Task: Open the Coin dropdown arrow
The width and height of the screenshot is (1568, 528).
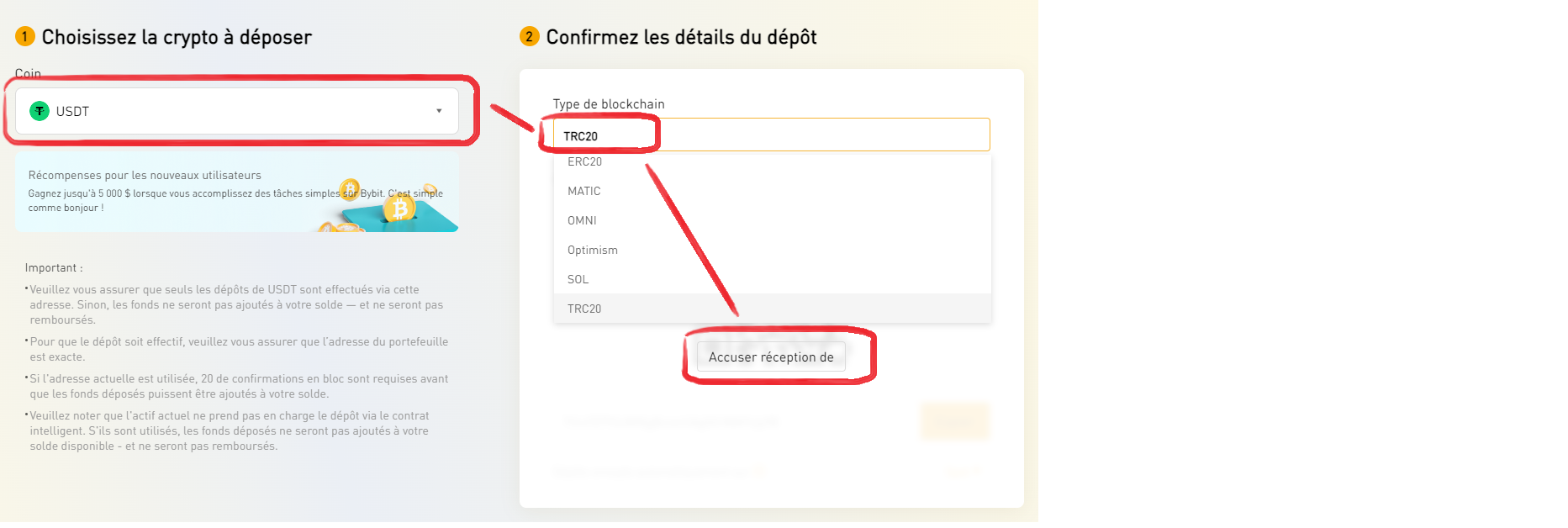Action: 439,111
